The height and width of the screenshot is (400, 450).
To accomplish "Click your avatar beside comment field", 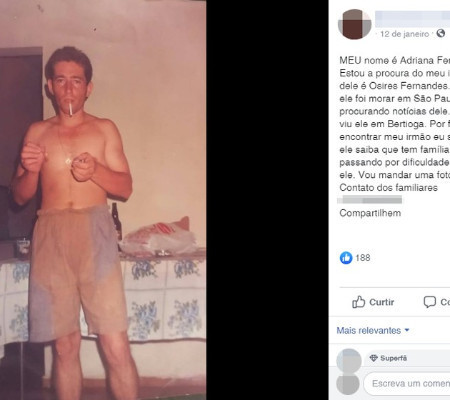I will [348, 384].
